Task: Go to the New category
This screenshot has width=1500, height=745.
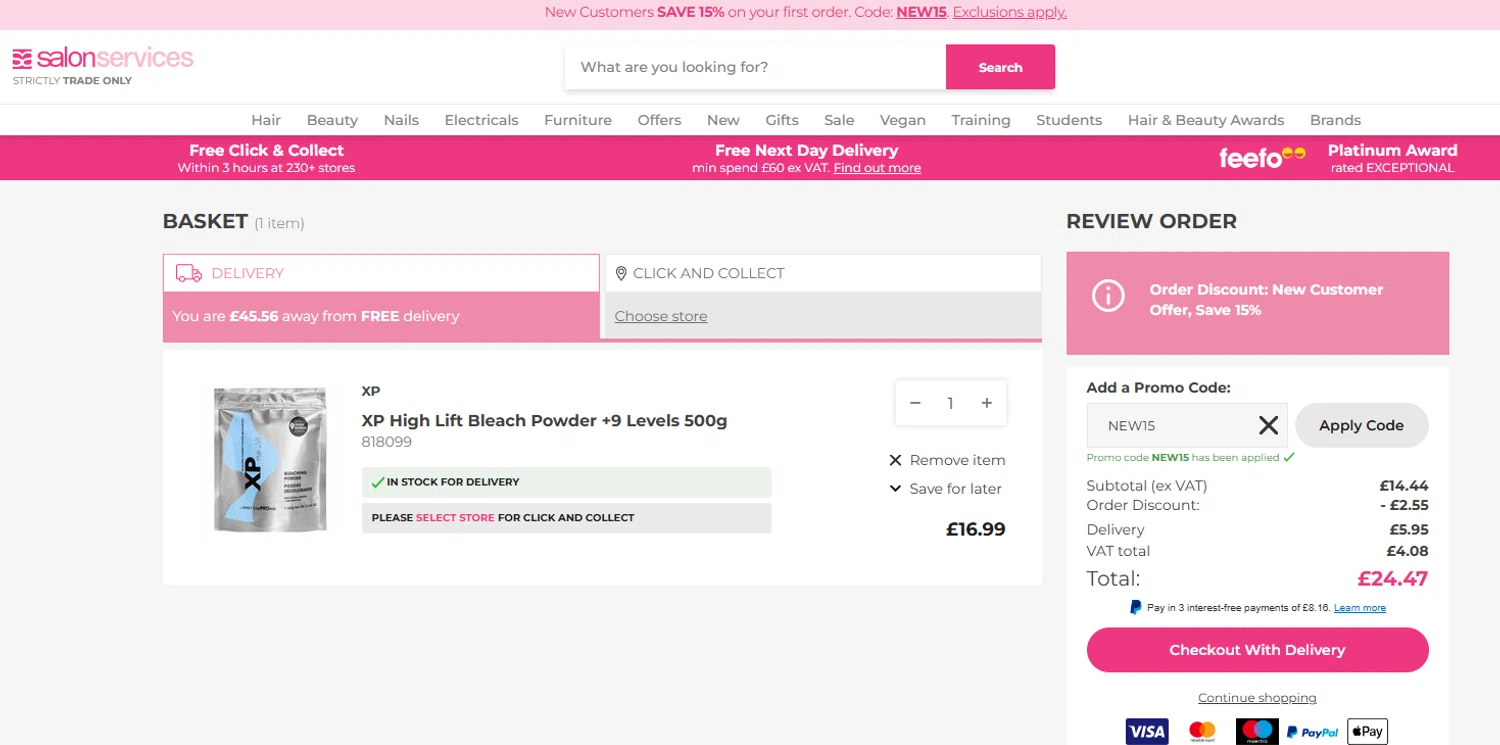Action: pos(723,120)
